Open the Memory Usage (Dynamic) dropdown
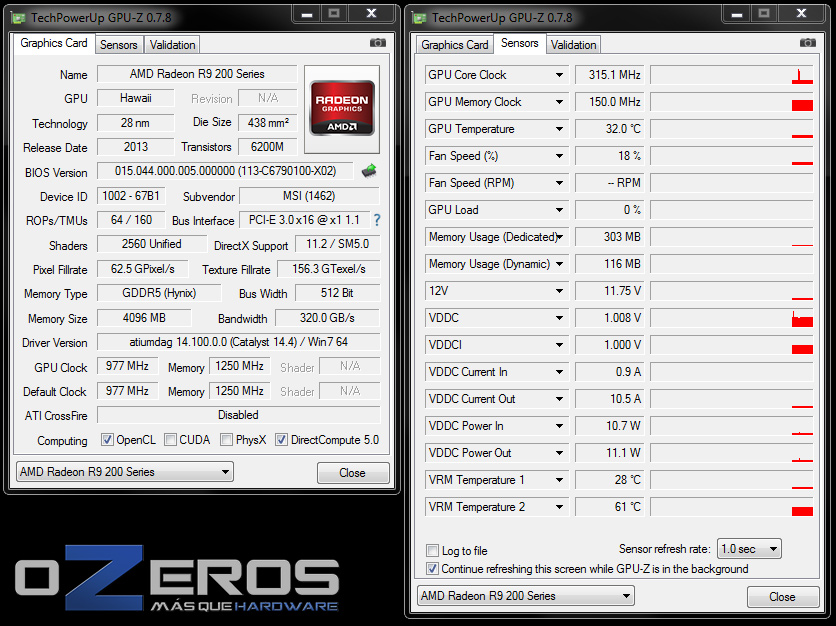The height and width of the screenshot is (626, 836). point(559,264)
